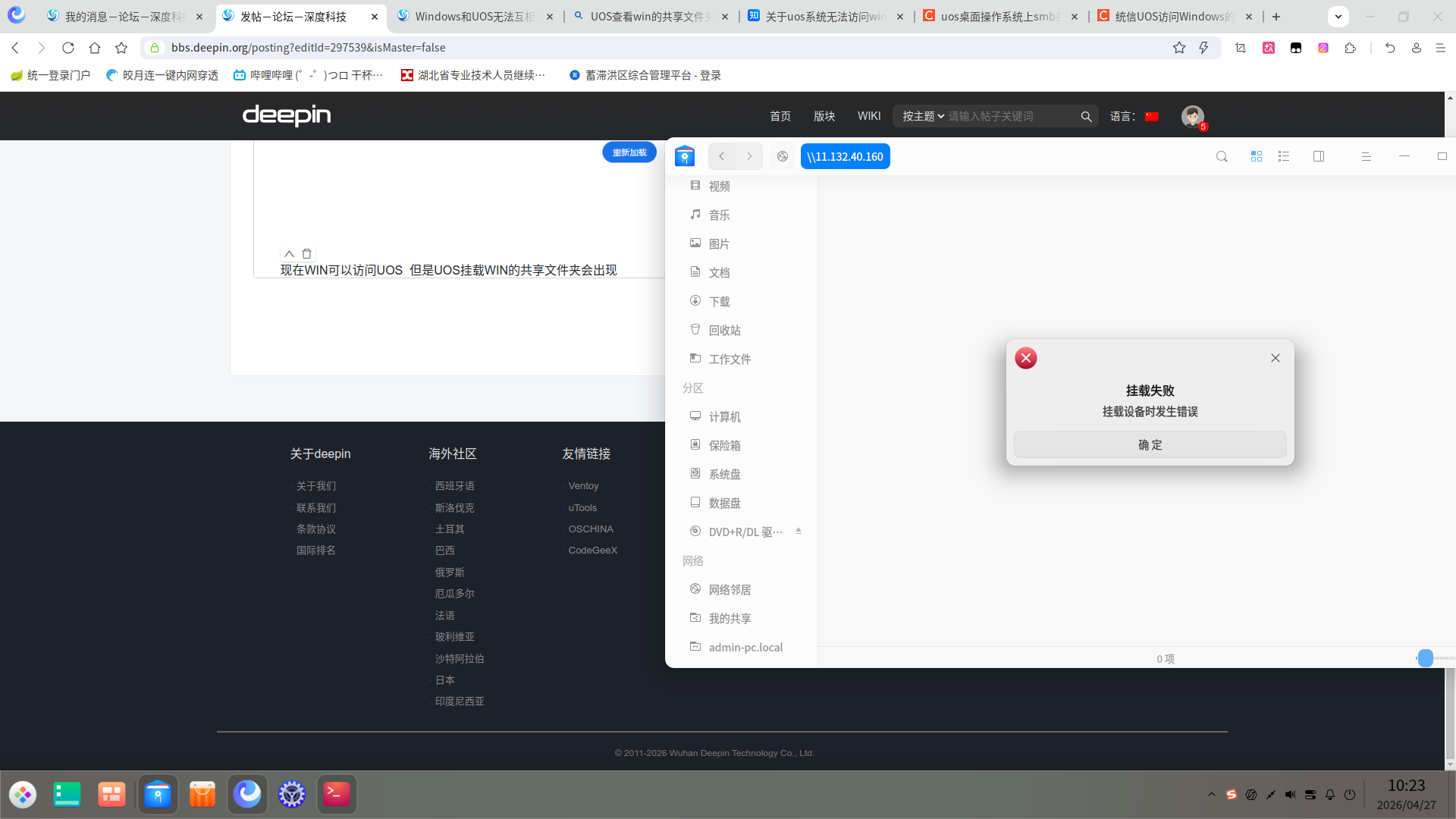Switch file manager to list view

[1284, 156]
